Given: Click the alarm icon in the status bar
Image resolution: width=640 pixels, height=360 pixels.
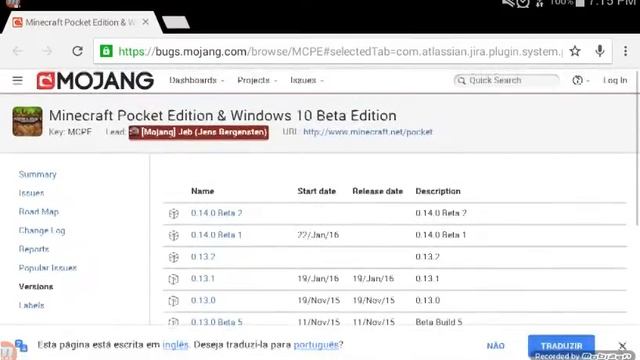Looking at the screenshot, I should pyautogui.click(x=523, y=3).
